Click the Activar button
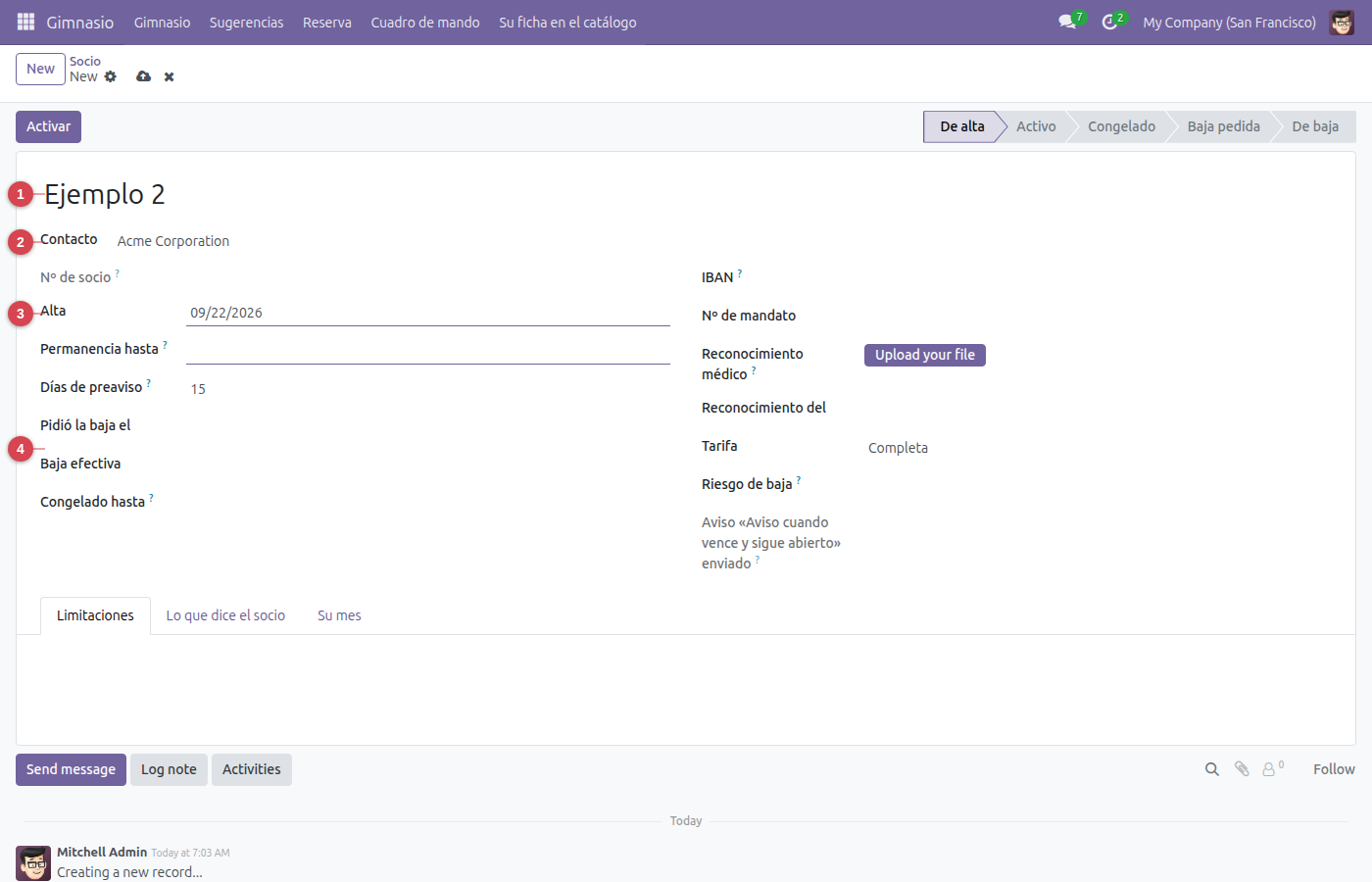This screenshot has width=1372, height=882. [x=48, y=126]
